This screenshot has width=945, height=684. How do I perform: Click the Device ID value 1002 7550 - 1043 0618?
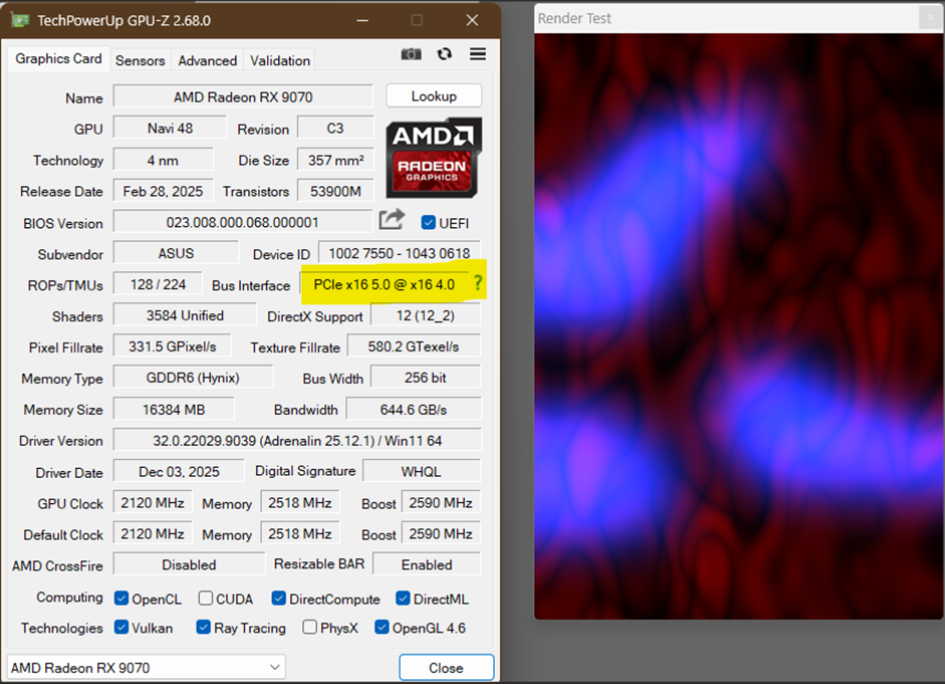(400, 253)
